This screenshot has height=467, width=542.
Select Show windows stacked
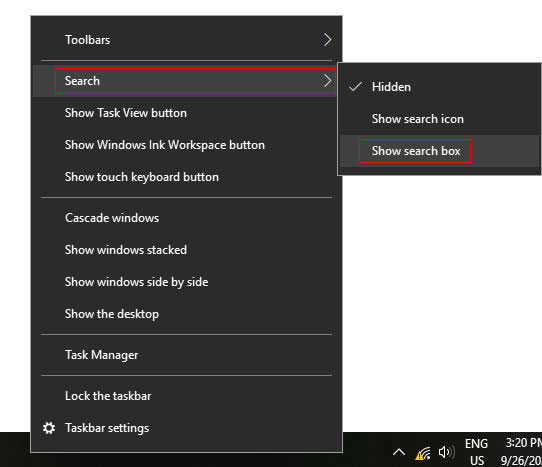click(x=187, y=250)
